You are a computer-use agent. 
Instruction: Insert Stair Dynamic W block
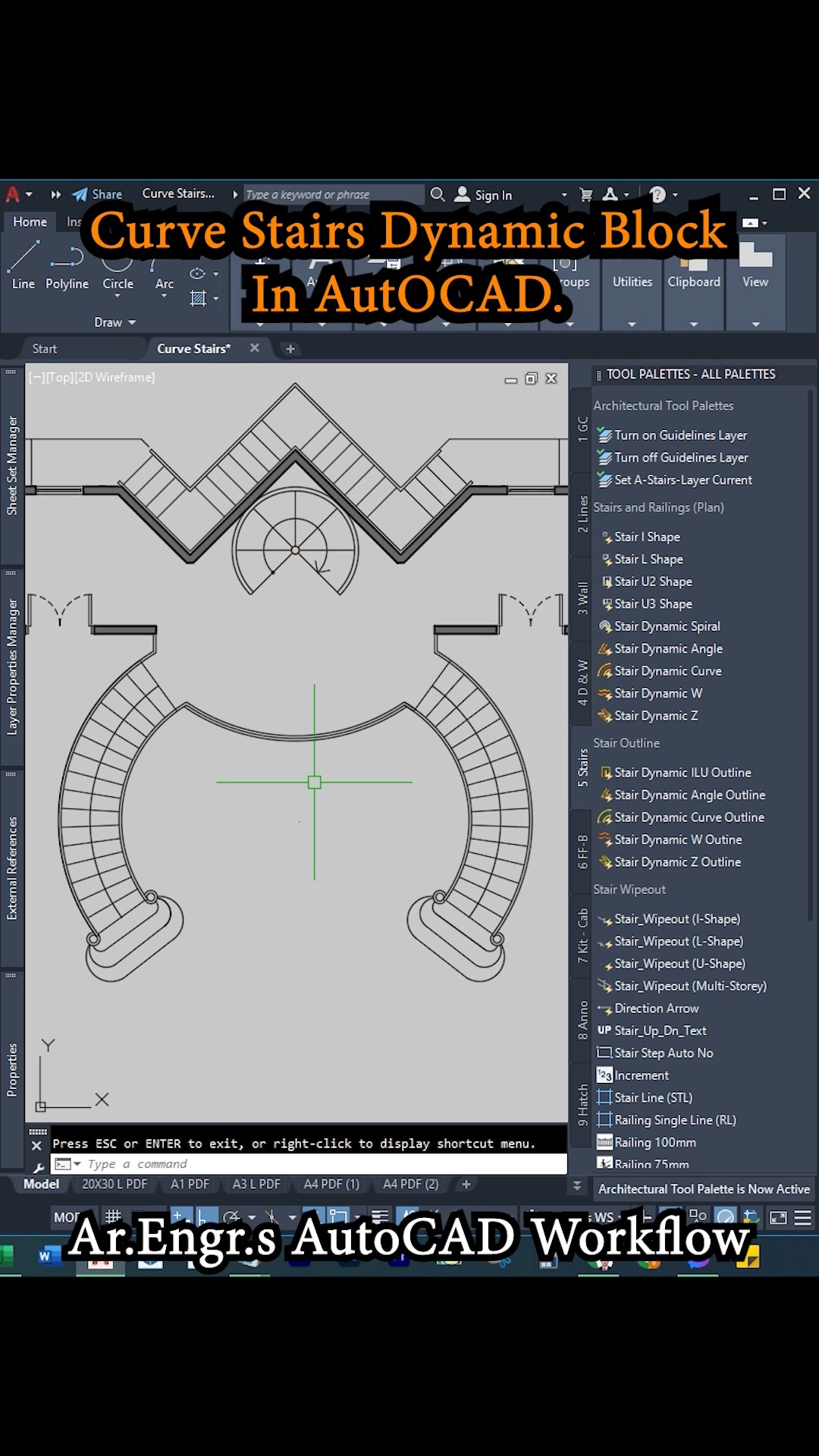651,693
